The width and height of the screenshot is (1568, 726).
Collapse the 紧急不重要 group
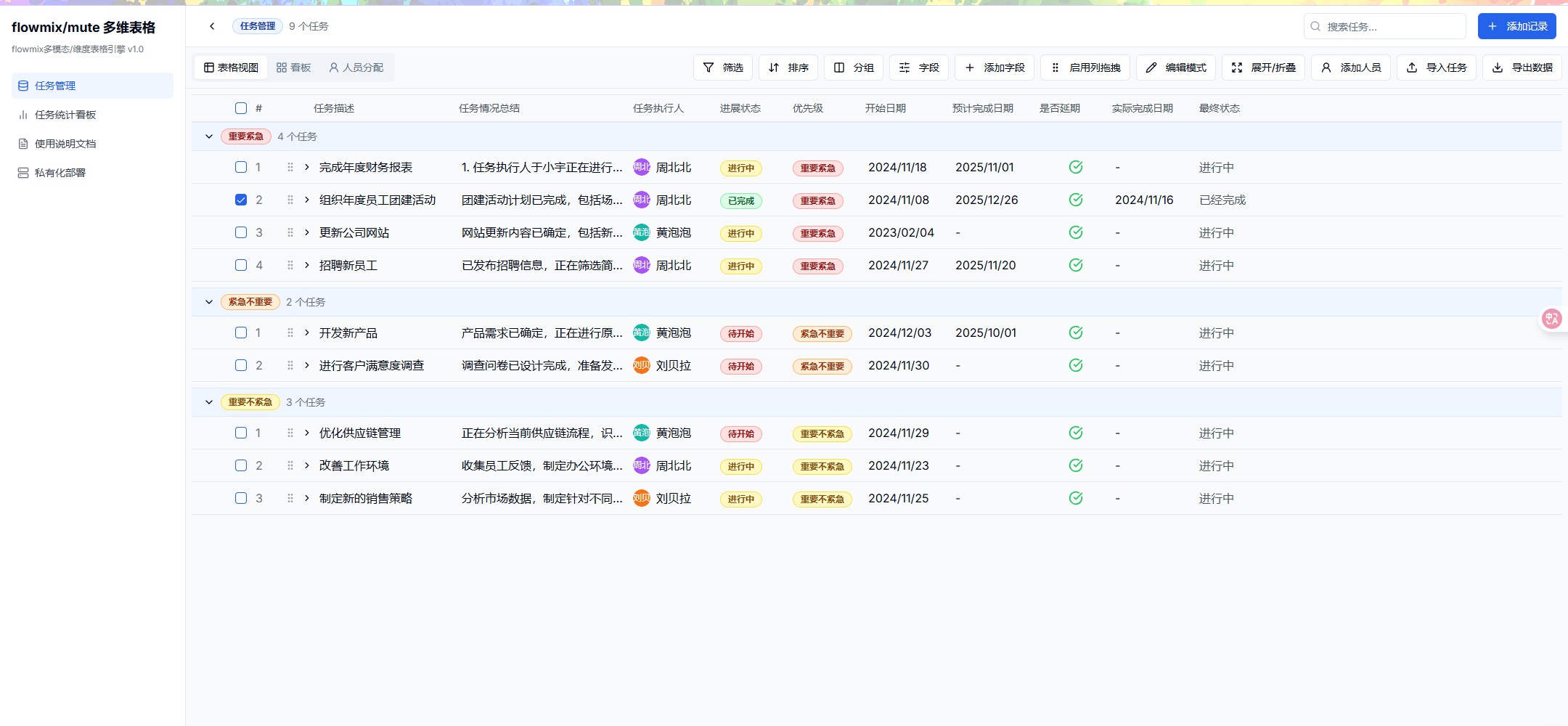point(209,302)
